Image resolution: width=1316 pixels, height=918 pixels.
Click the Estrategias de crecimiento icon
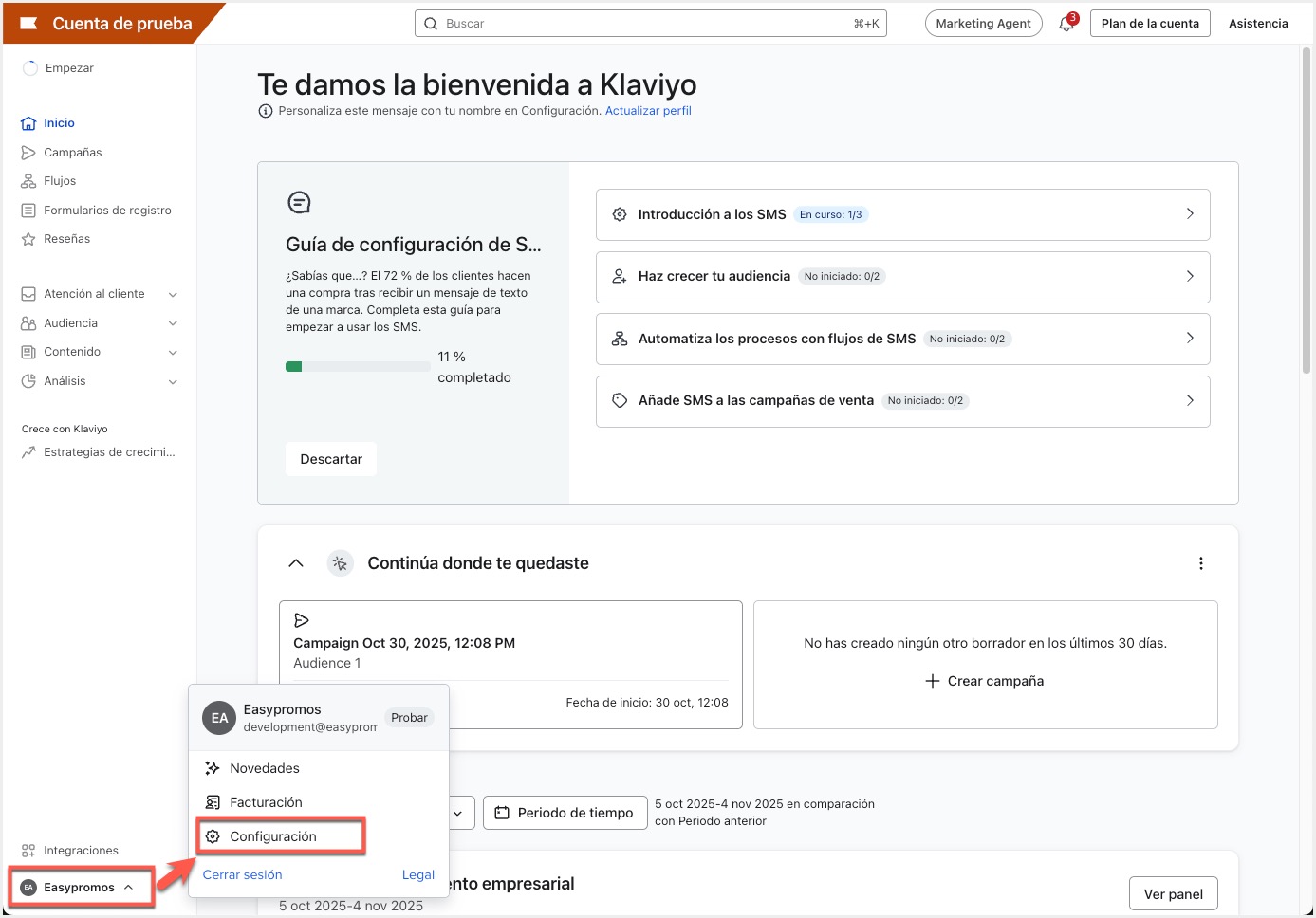(28, 451)
